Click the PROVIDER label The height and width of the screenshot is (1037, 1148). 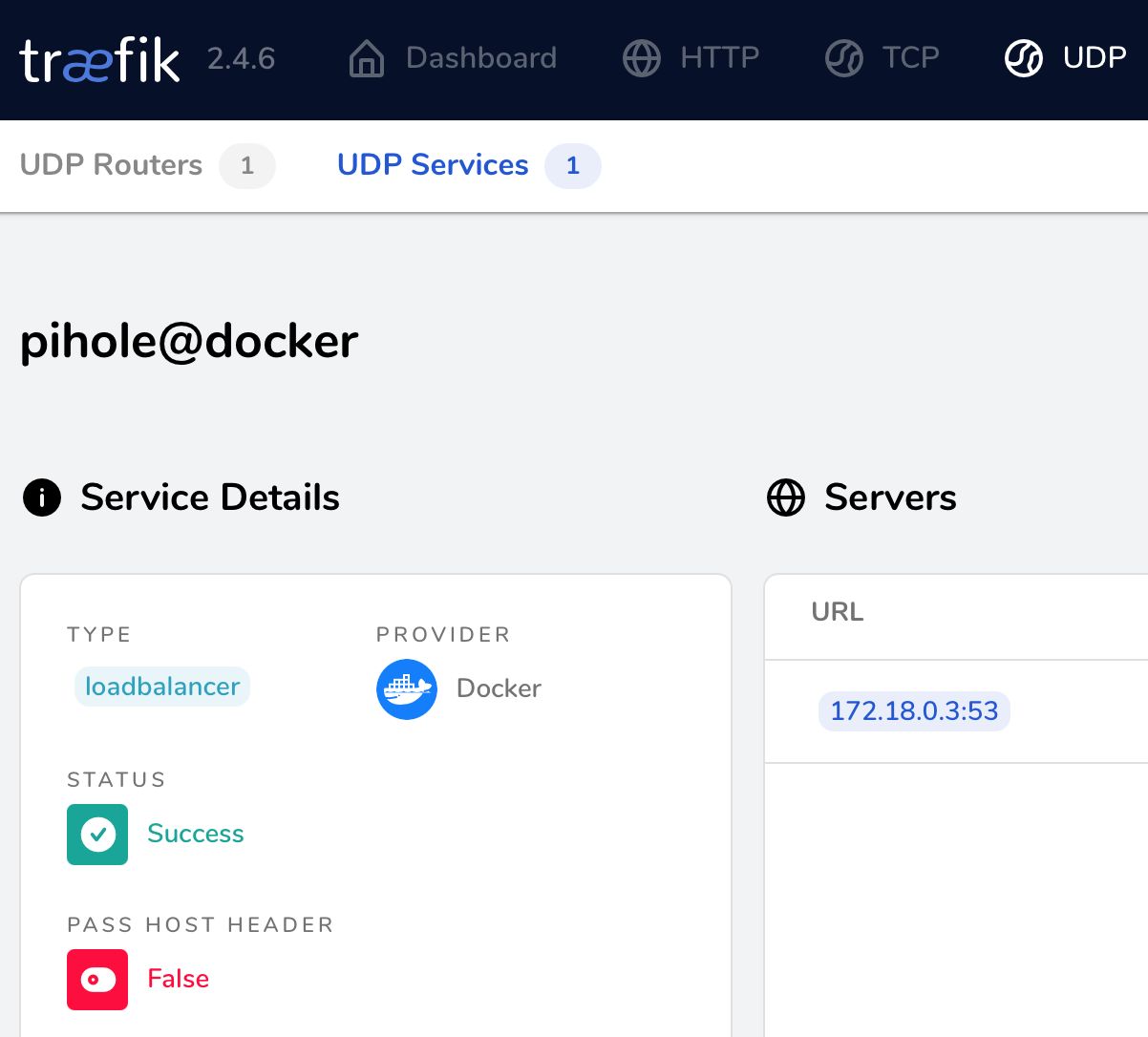(x=443, y=635)
